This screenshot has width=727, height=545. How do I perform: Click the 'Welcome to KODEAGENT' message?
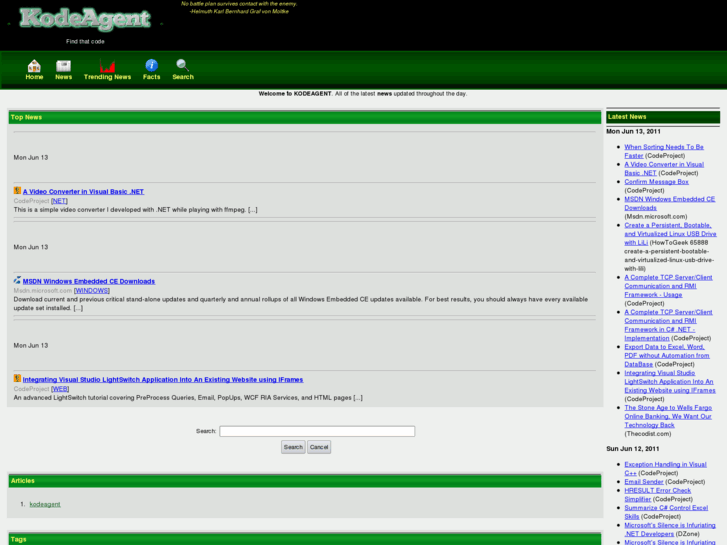pyautogui.click(x=363, y=94)
